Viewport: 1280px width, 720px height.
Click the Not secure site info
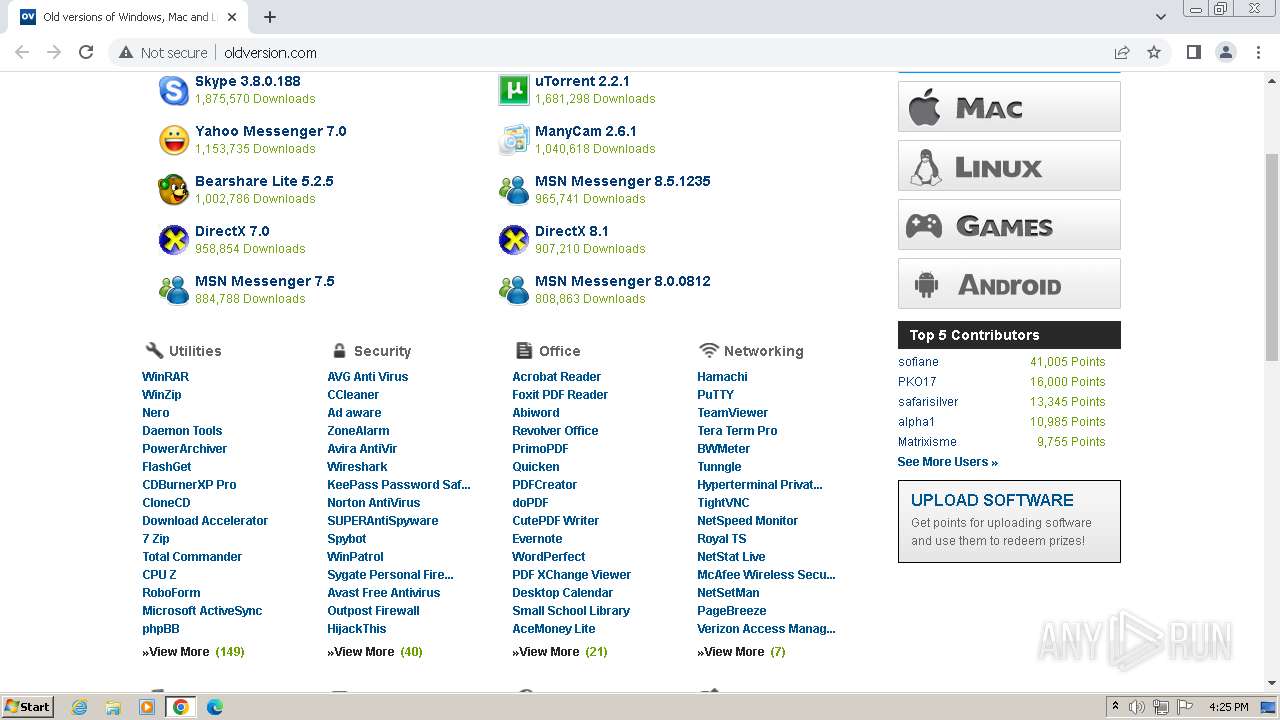pos(163,52)
